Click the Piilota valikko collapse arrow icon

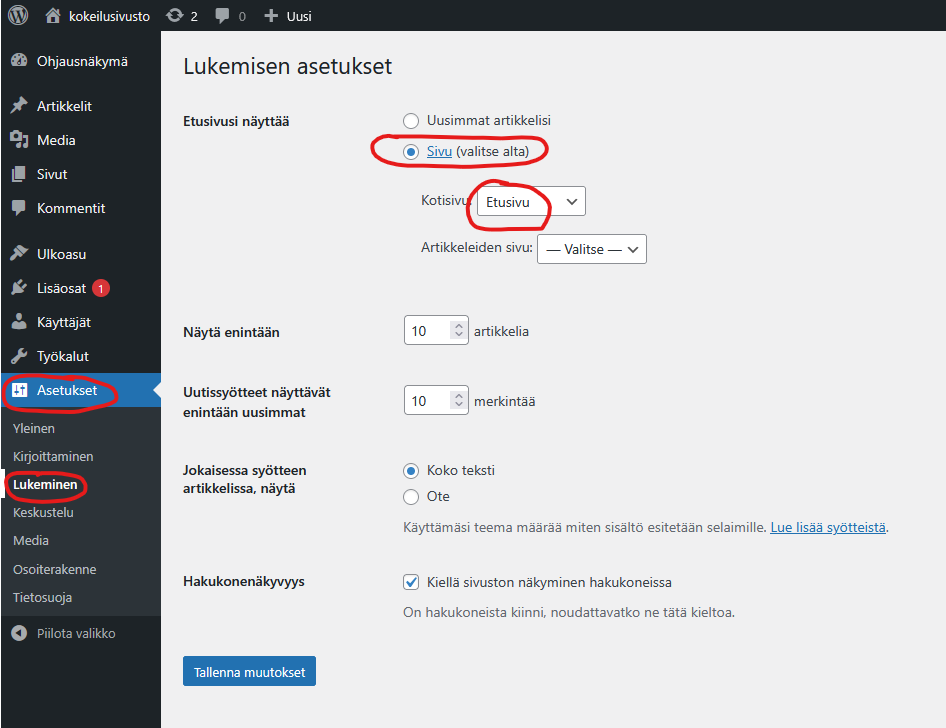point(19,633)
